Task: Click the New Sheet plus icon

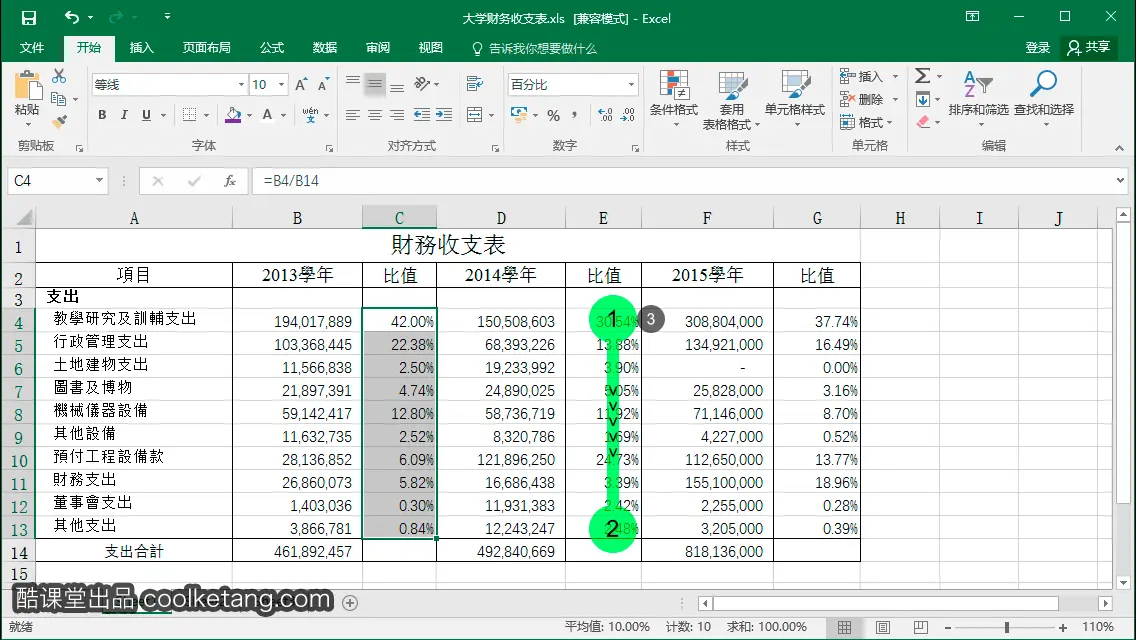Action: (350, 603)
